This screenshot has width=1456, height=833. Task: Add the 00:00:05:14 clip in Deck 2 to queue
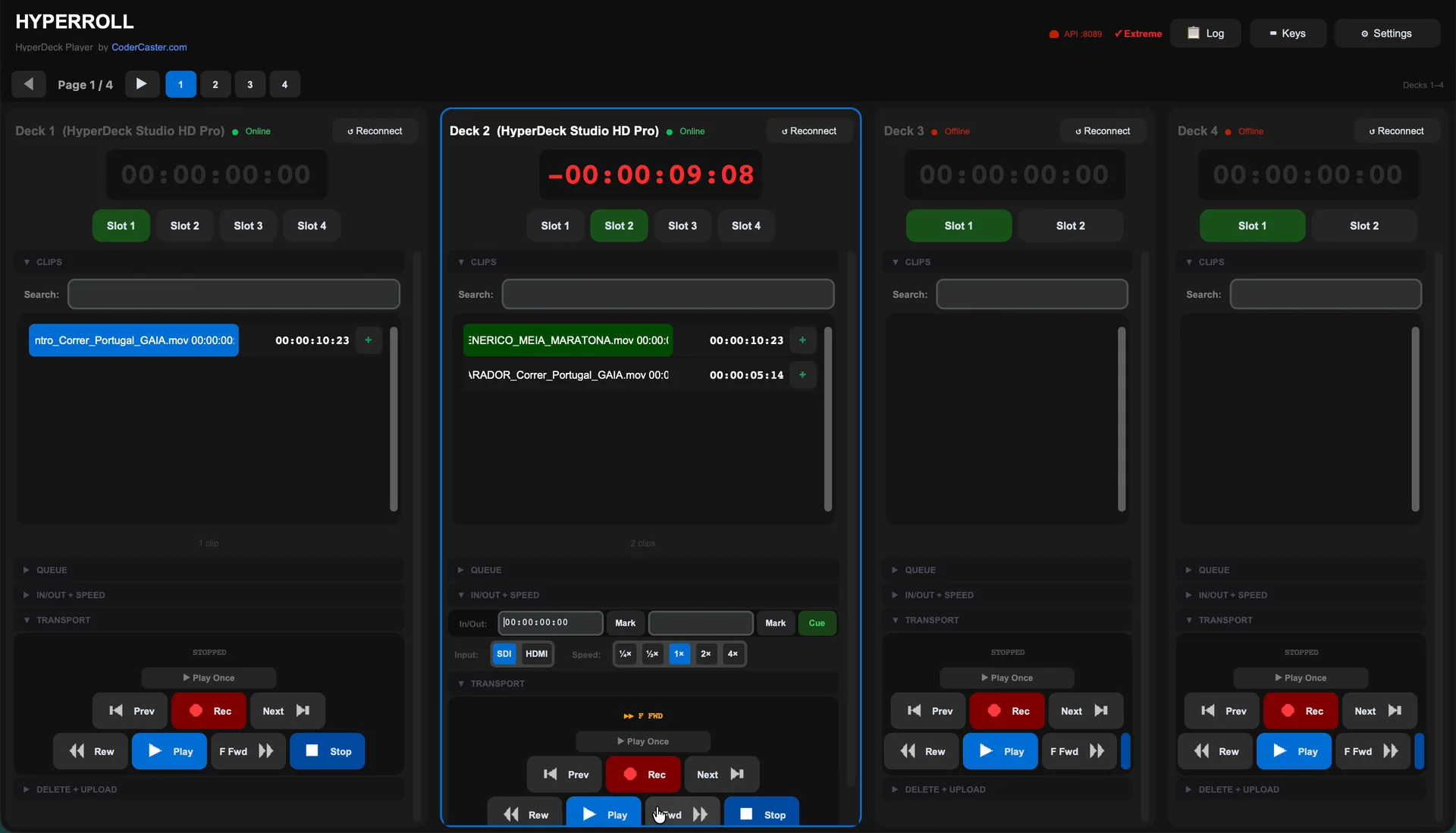click(802, 374)
